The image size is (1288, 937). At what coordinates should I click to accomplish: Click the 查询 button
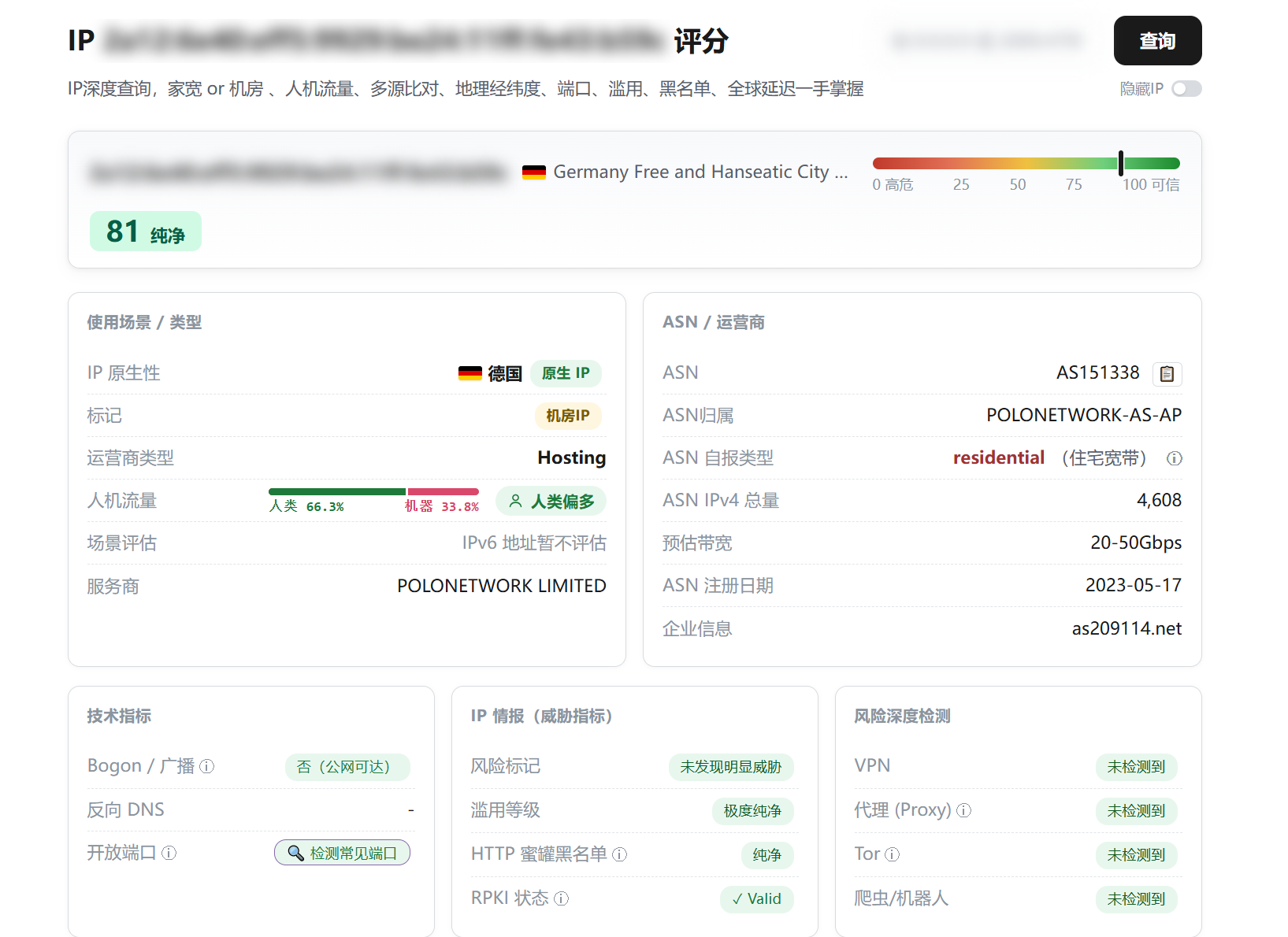pyautogui.click(x=1158, y=41)
